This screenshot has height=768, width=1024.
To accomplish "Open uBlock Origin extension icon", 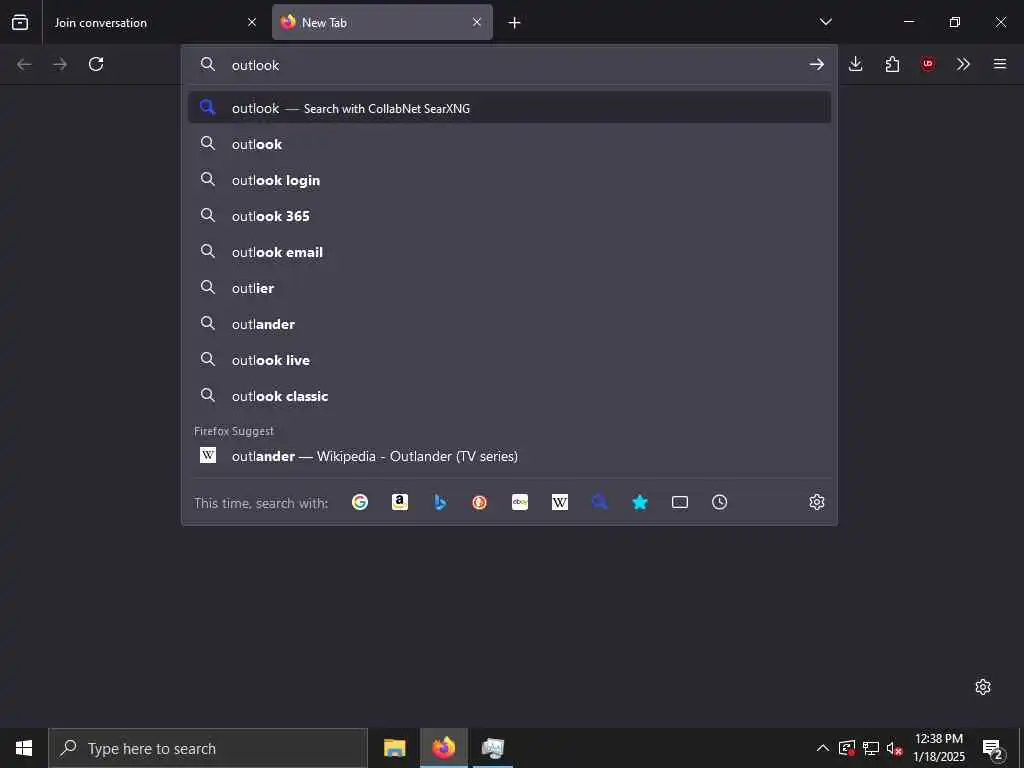I will [x=927, y=64].
